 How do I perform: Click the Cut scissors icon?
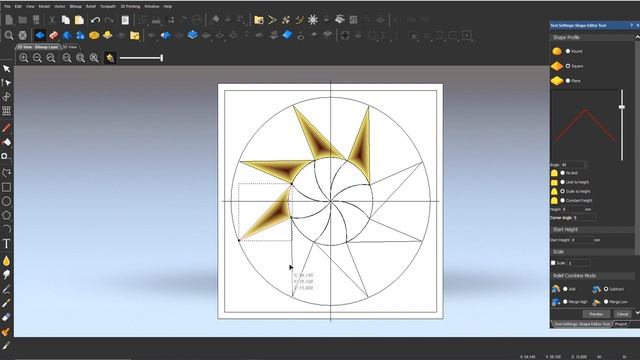click(52, 20)
